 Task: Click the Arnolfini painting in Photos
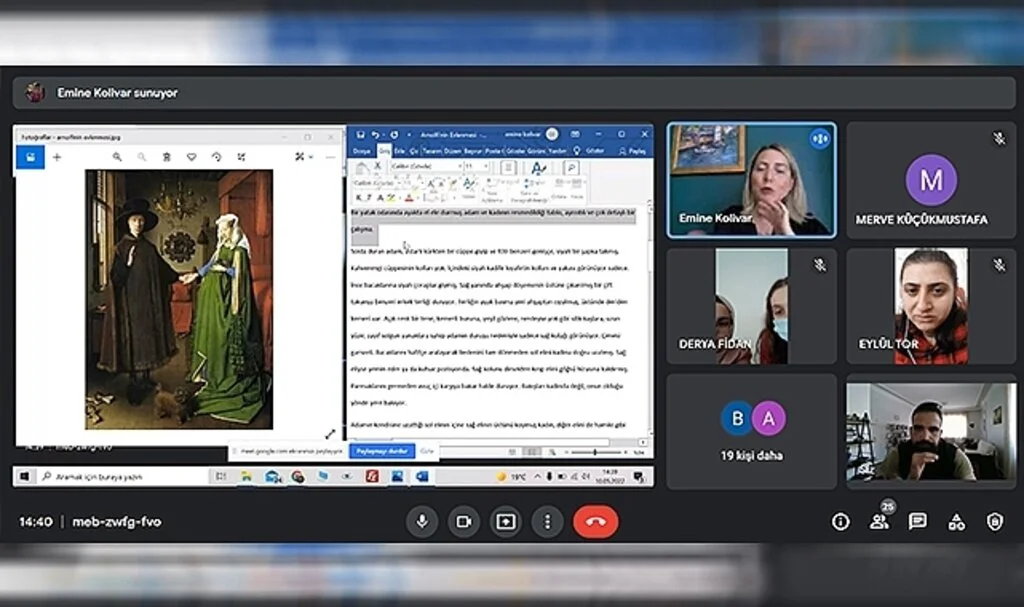click(x=179, y=299)
